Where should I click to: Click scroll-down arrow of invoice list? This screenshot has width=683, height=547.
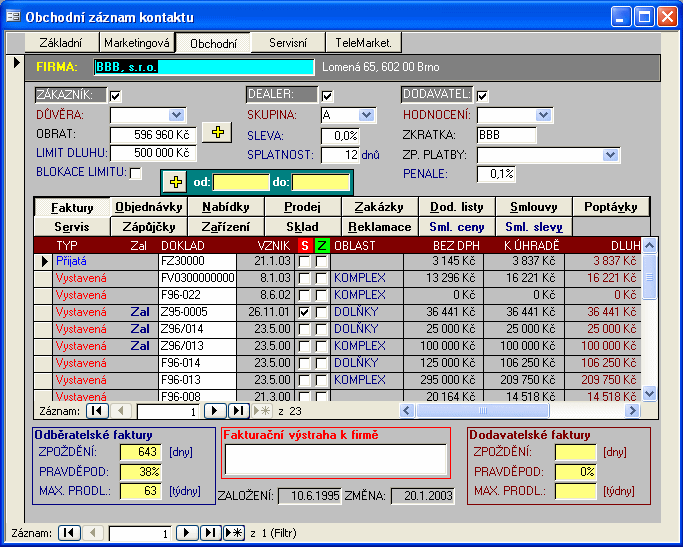pyautogui.click(x=649, y=394)
